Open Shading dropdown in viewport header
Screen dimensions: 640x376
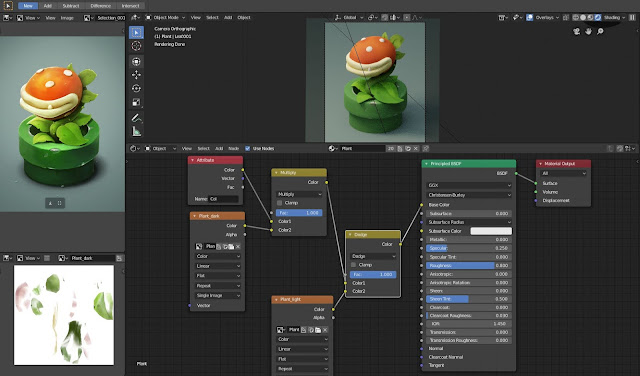point(615,18)
